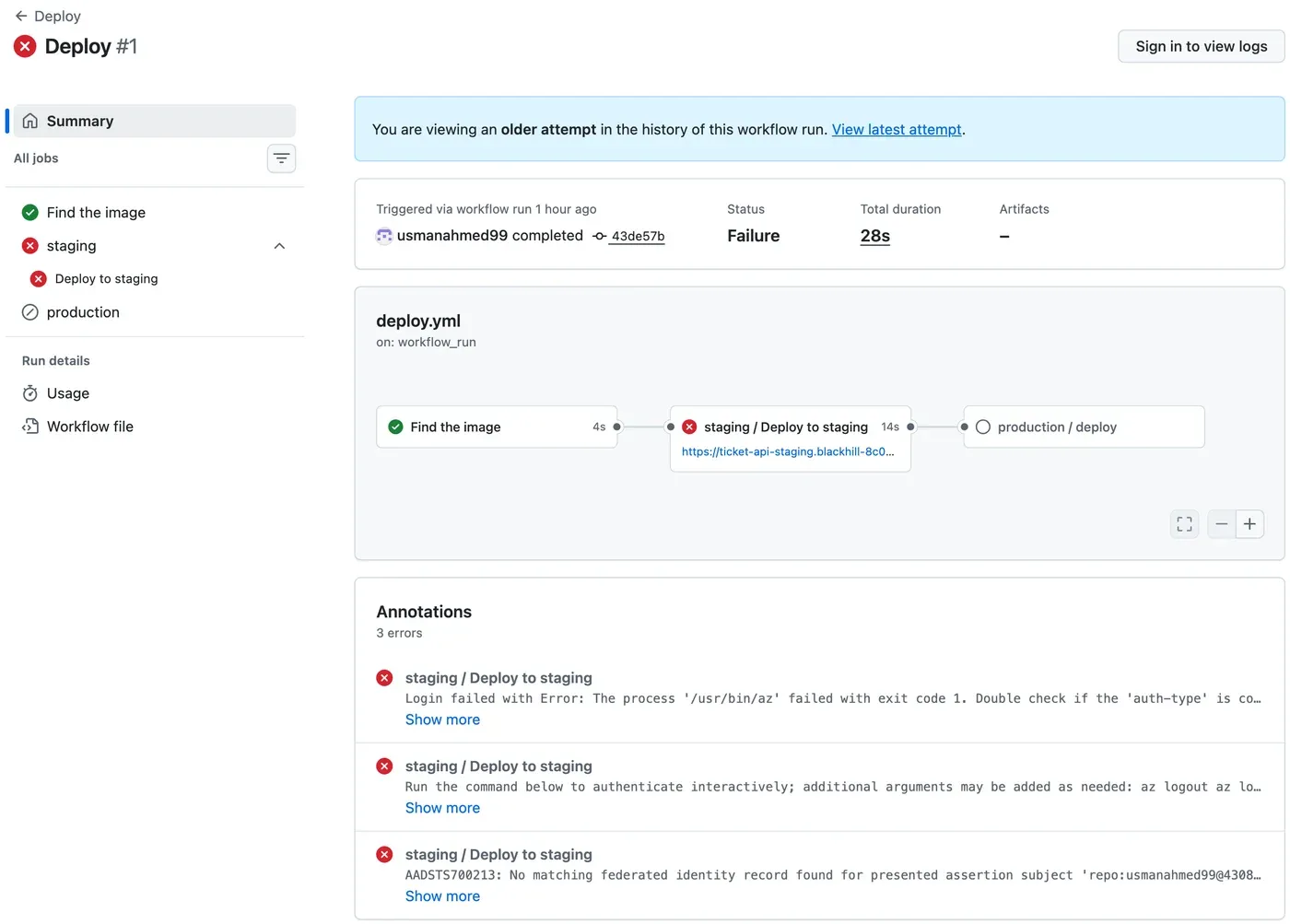The height and width of the screenshot is (924, 1290).
Task: Click the Failure status text
Action: click(x=754, y=236)
